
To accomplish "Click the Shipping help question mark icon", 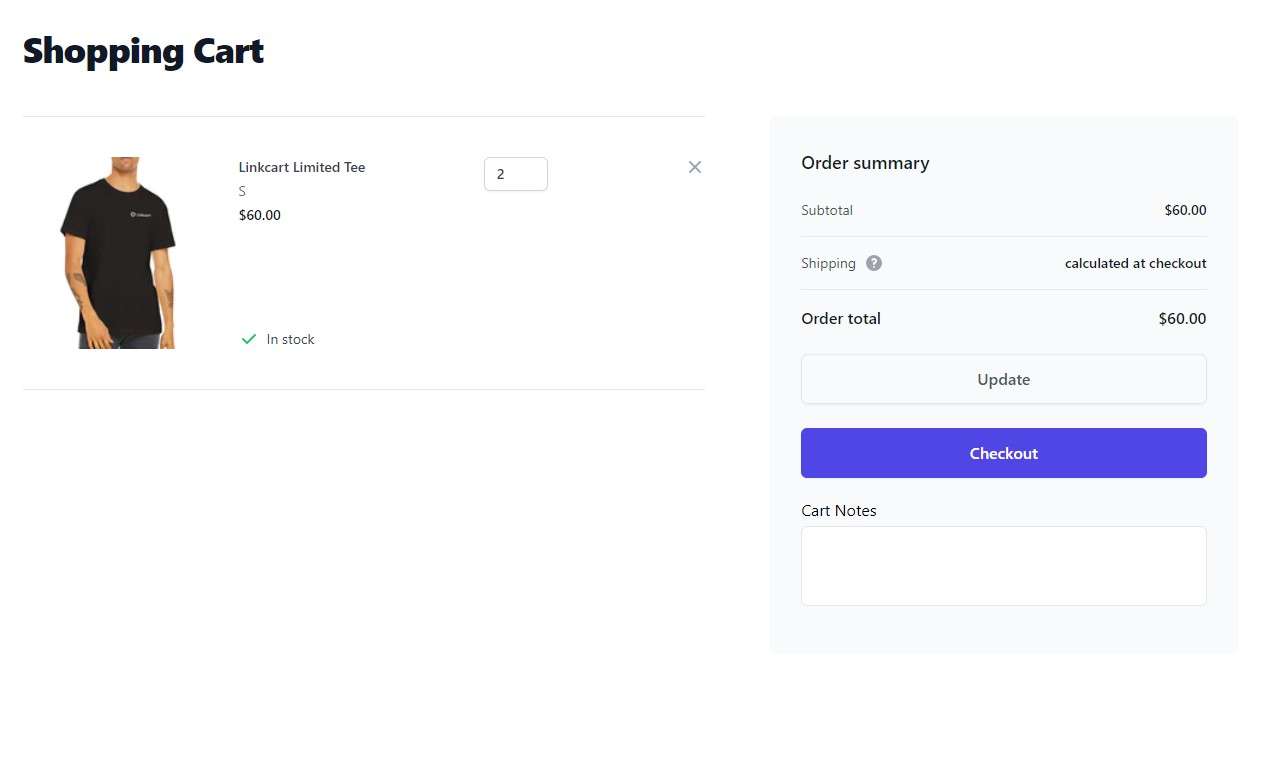I will point(874,263).
